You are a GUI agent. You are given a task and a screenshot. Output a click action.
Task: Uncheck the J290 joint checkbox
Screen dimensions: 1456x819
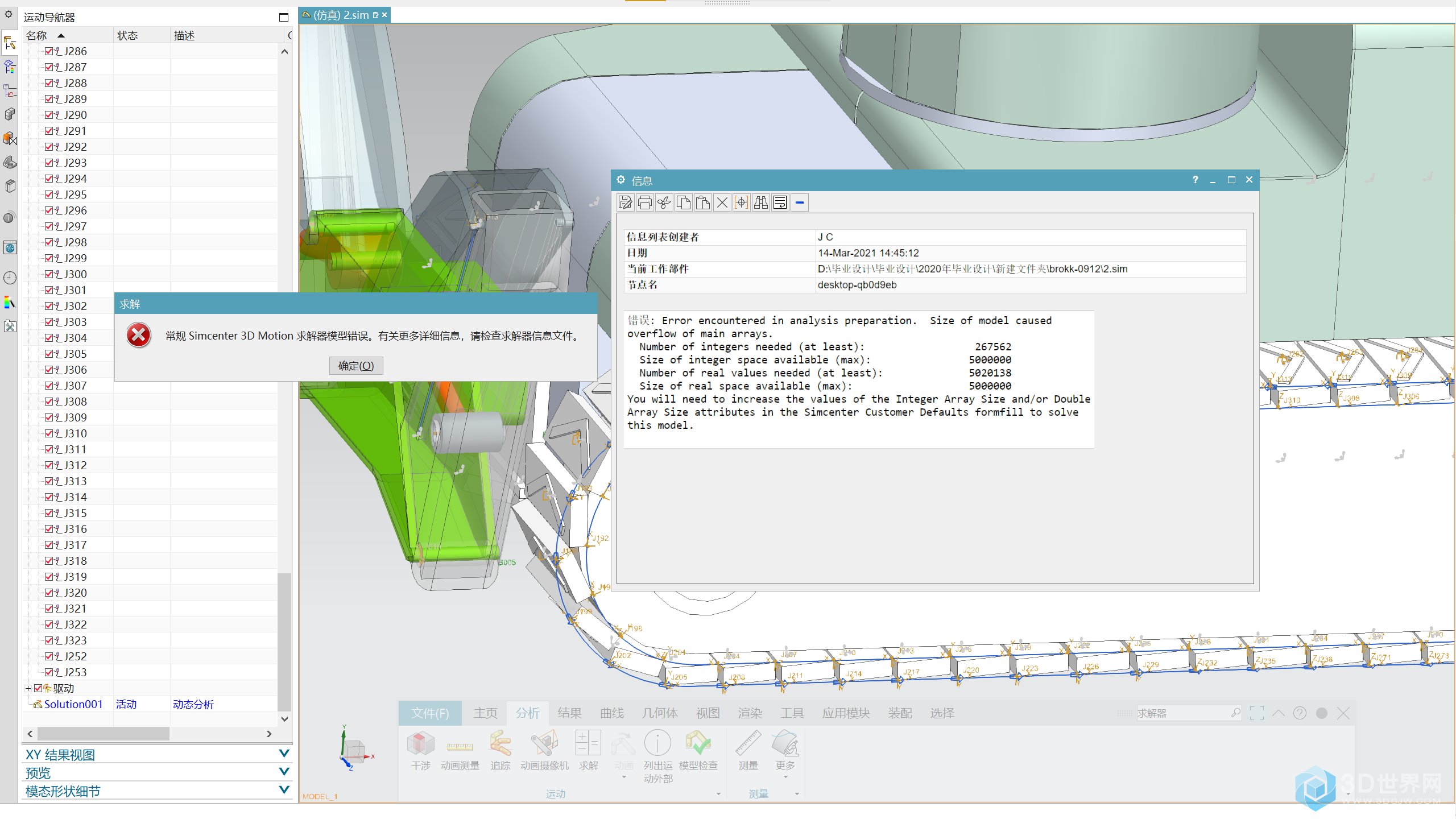pos(49,115)
